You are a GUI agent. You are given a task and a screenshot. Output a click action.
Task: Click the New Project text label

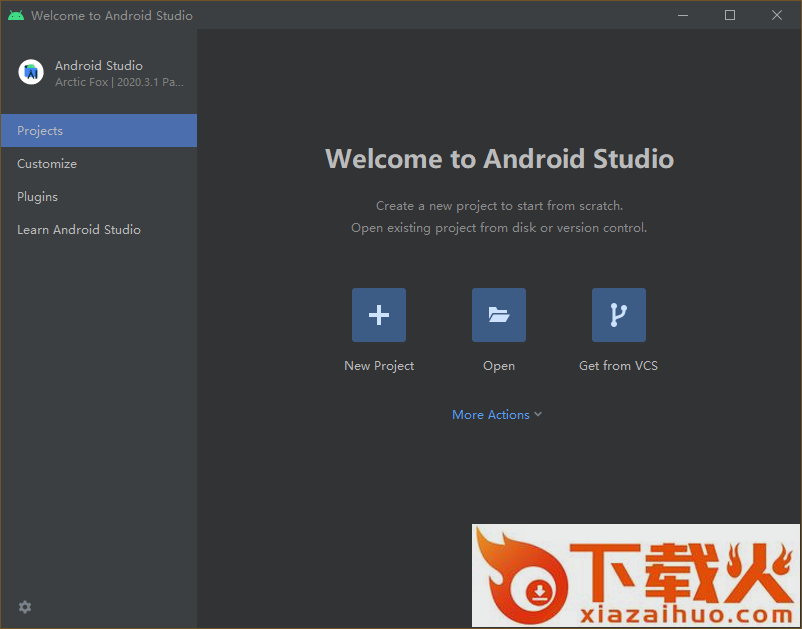[x=379, y=366]
